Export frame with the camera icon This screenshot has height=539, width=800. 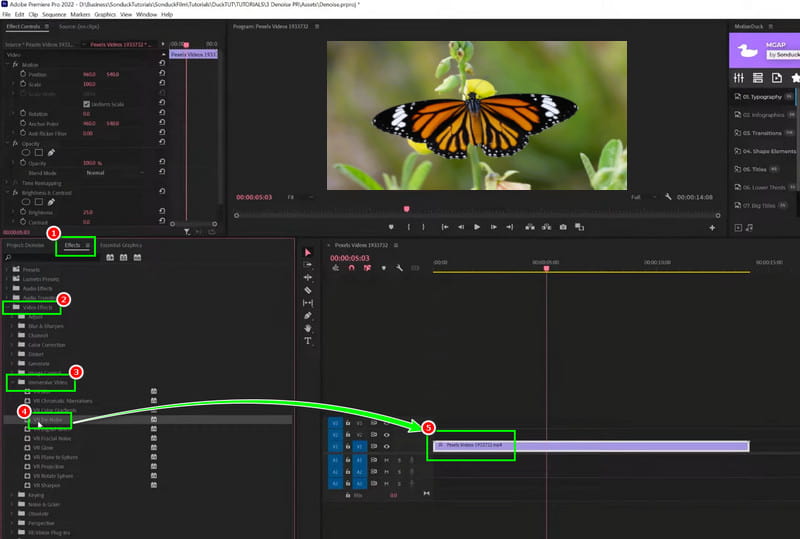pyautogui.click(x=563, y=227)
